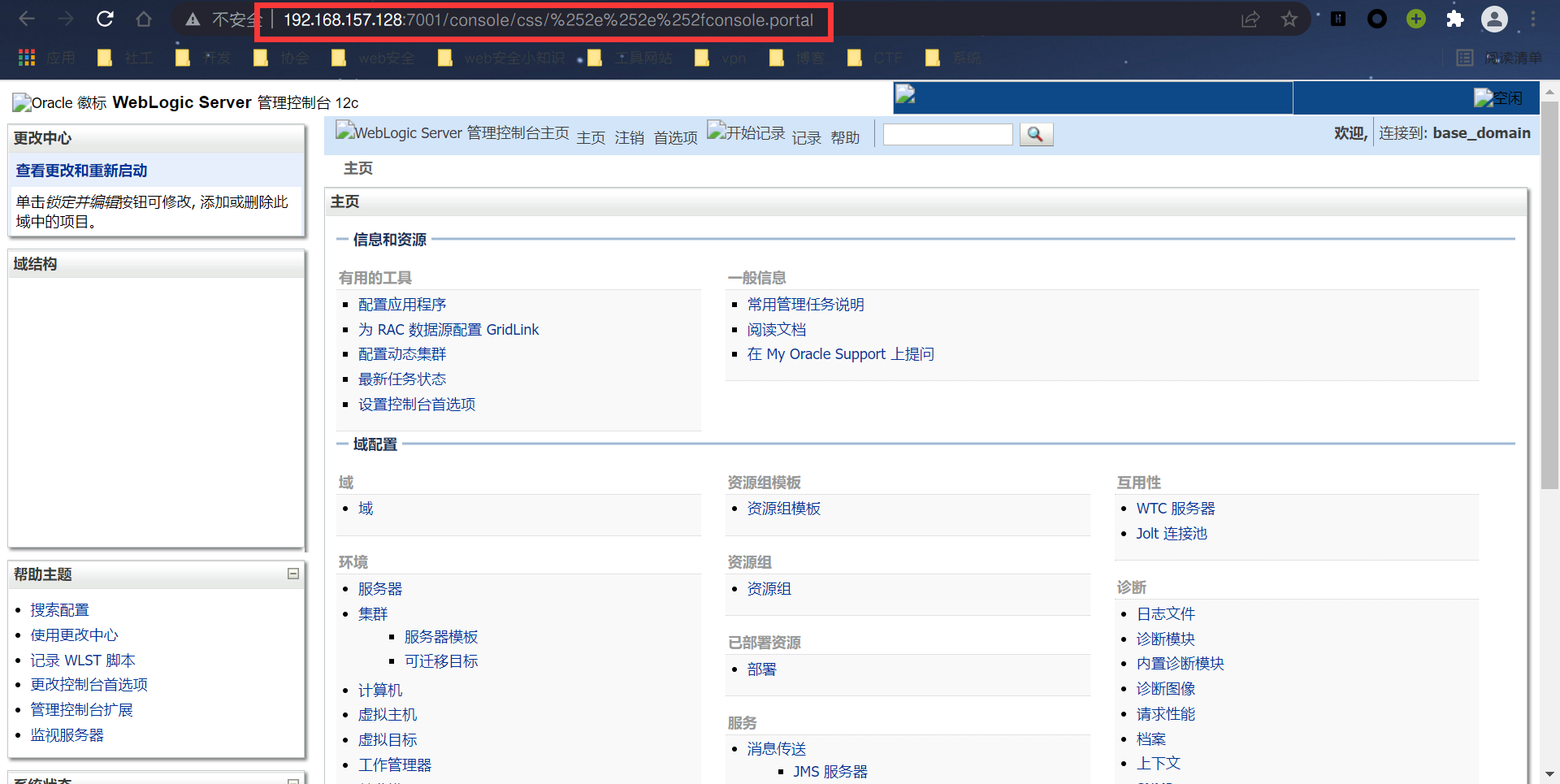
Task: Open 为 RAC 数据源配置 GridLink
Action: click(x=448, y=330)
